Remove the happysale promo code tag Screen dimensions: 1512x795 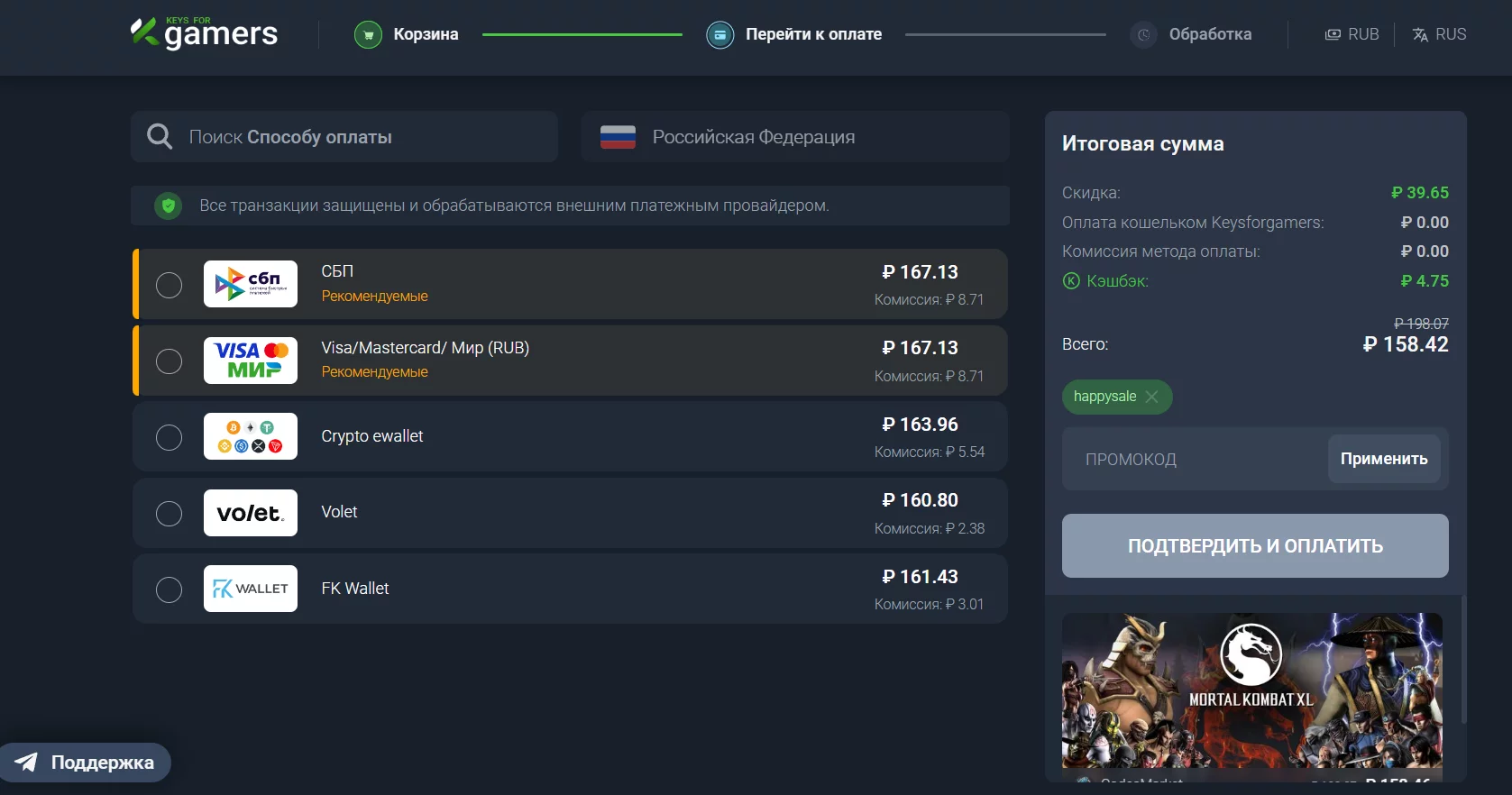tap(1151, 397)
